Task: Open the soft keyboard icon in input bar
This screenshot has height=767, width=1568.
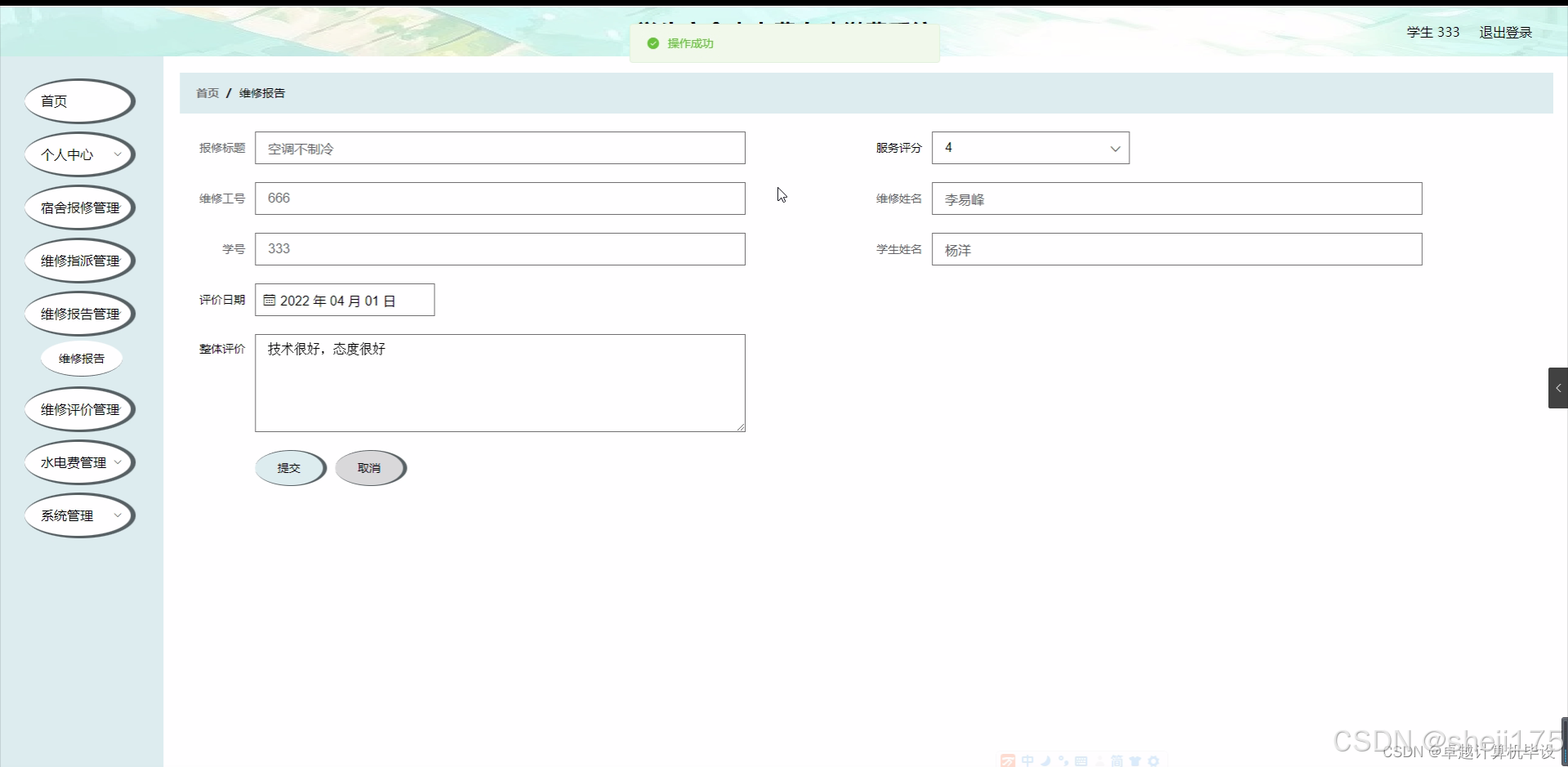Action: pos(1081,760)
